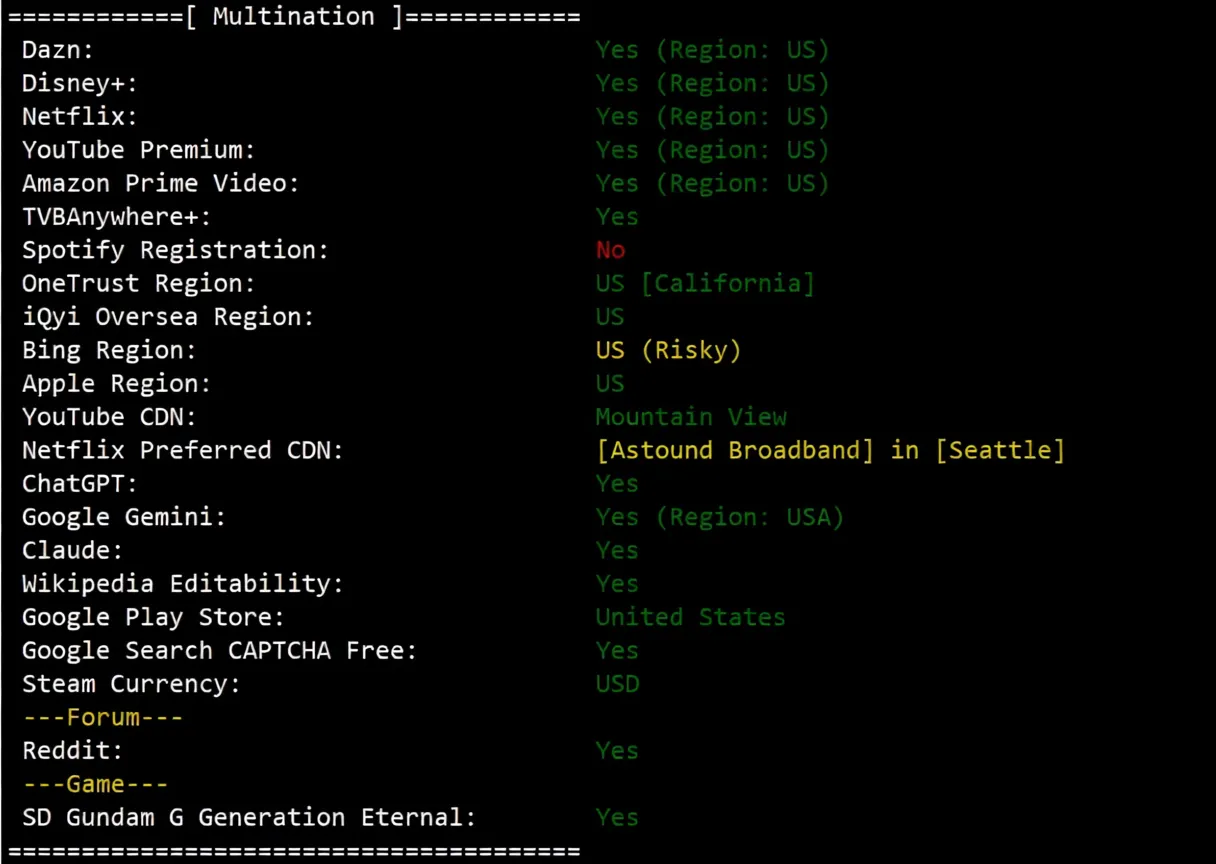Click the Mountain View YouTube CDN value
Image resolution: width=1216 pixels, height=864 pixels.
click(x=691, y=417)
